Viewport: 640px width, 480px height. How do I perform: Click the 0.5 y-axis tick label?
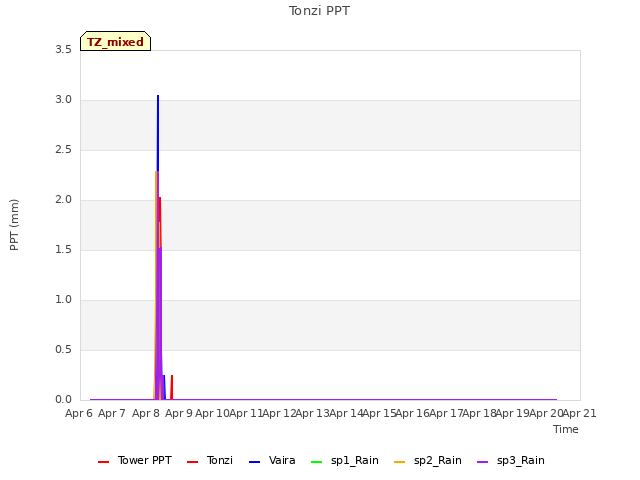pos(63,350)
